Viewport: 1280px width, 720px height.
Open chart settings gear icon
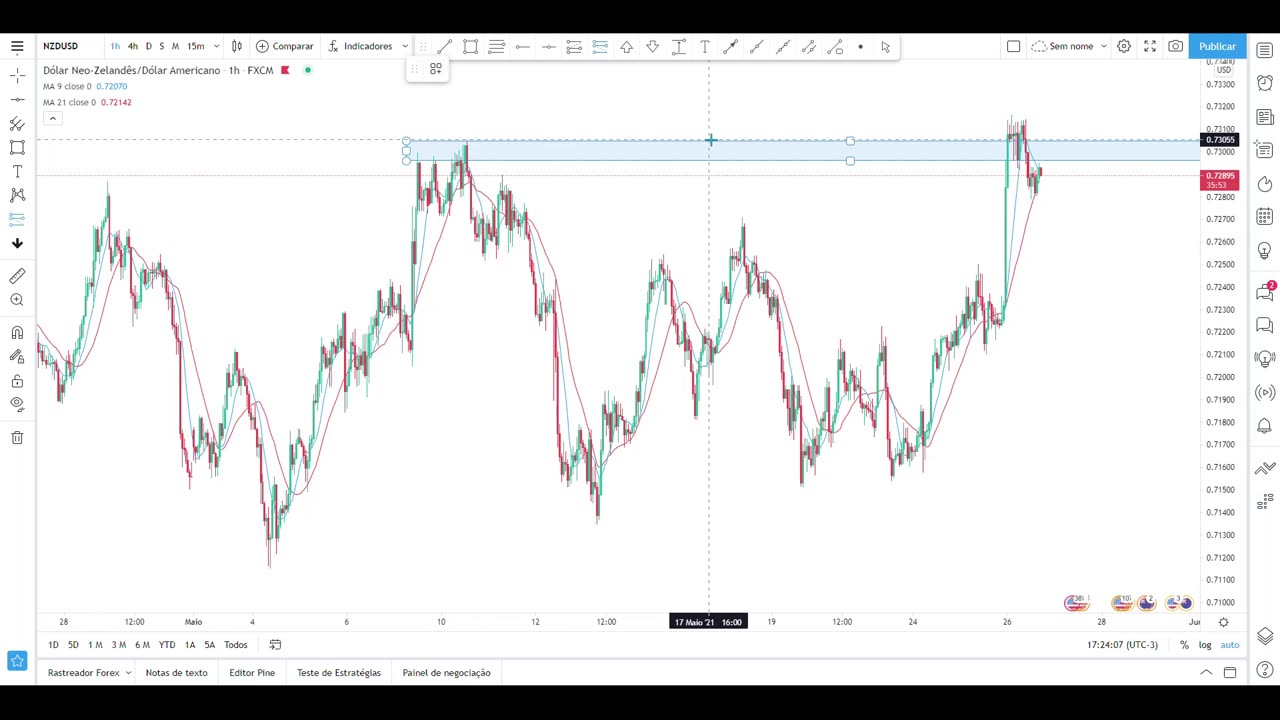tap(1124, 46)
